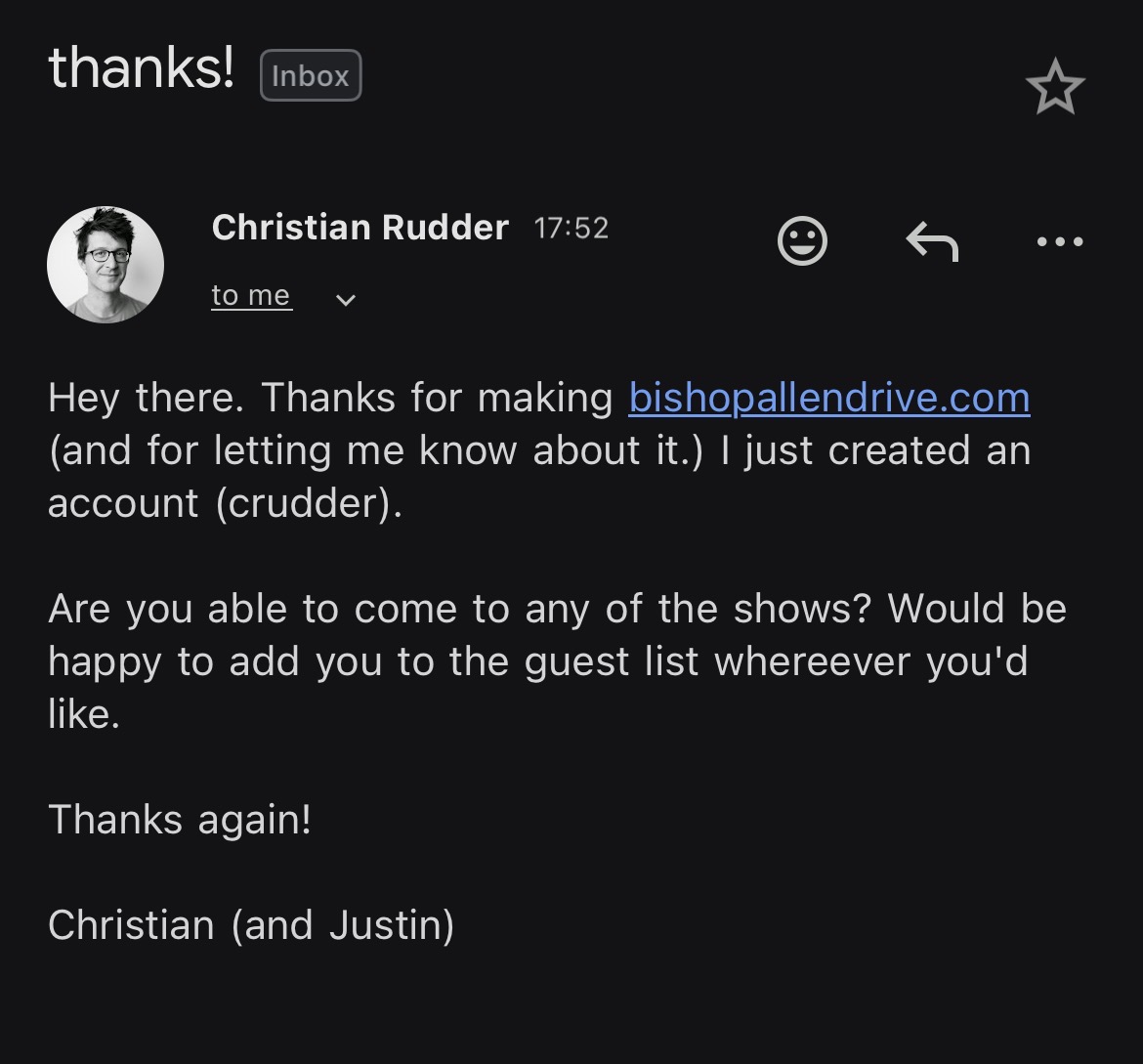Reply to Christian Rudder's email
Screen dimensions: 1143x1064
click(932, 241)
